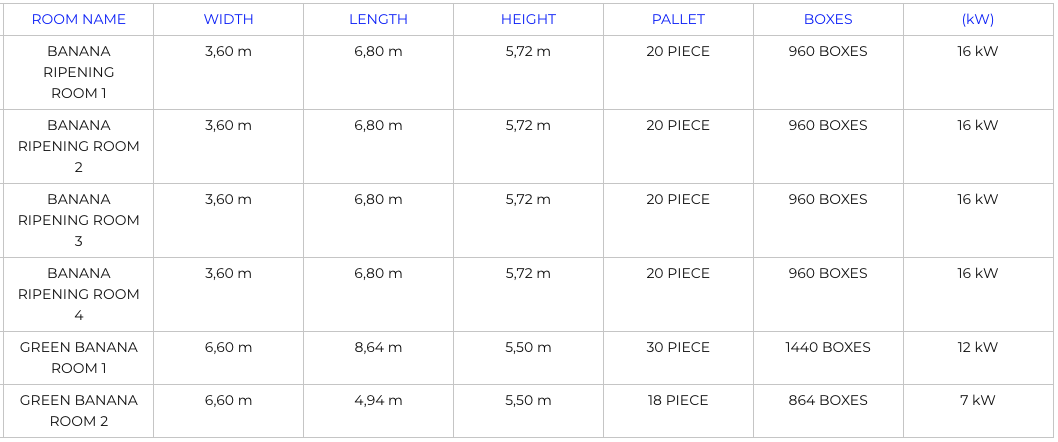This screenshot has height=442, width=1058.
Task: Click the Banana Ripening Room 4 cell
Action: tap(79, 294)
